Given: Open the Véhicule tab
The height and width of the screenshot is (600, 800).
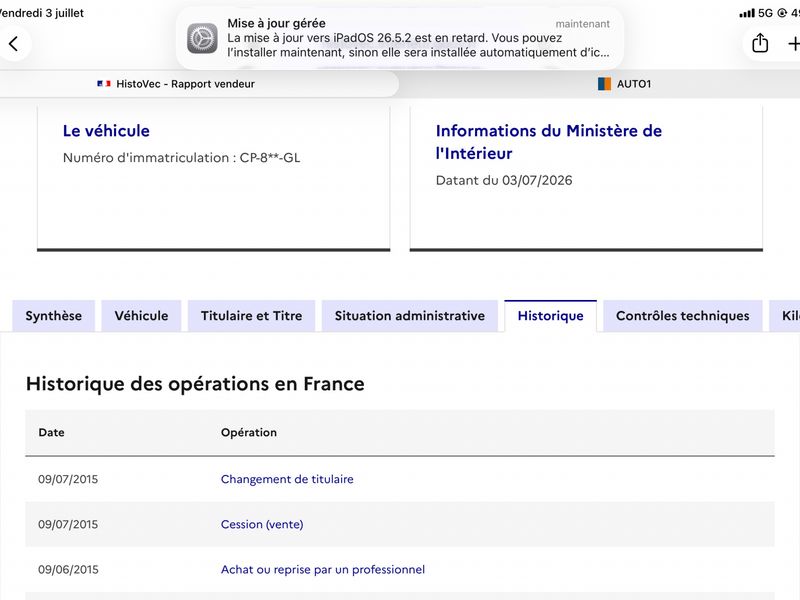Looking at the screenshot, I should (x=141, y=316).
